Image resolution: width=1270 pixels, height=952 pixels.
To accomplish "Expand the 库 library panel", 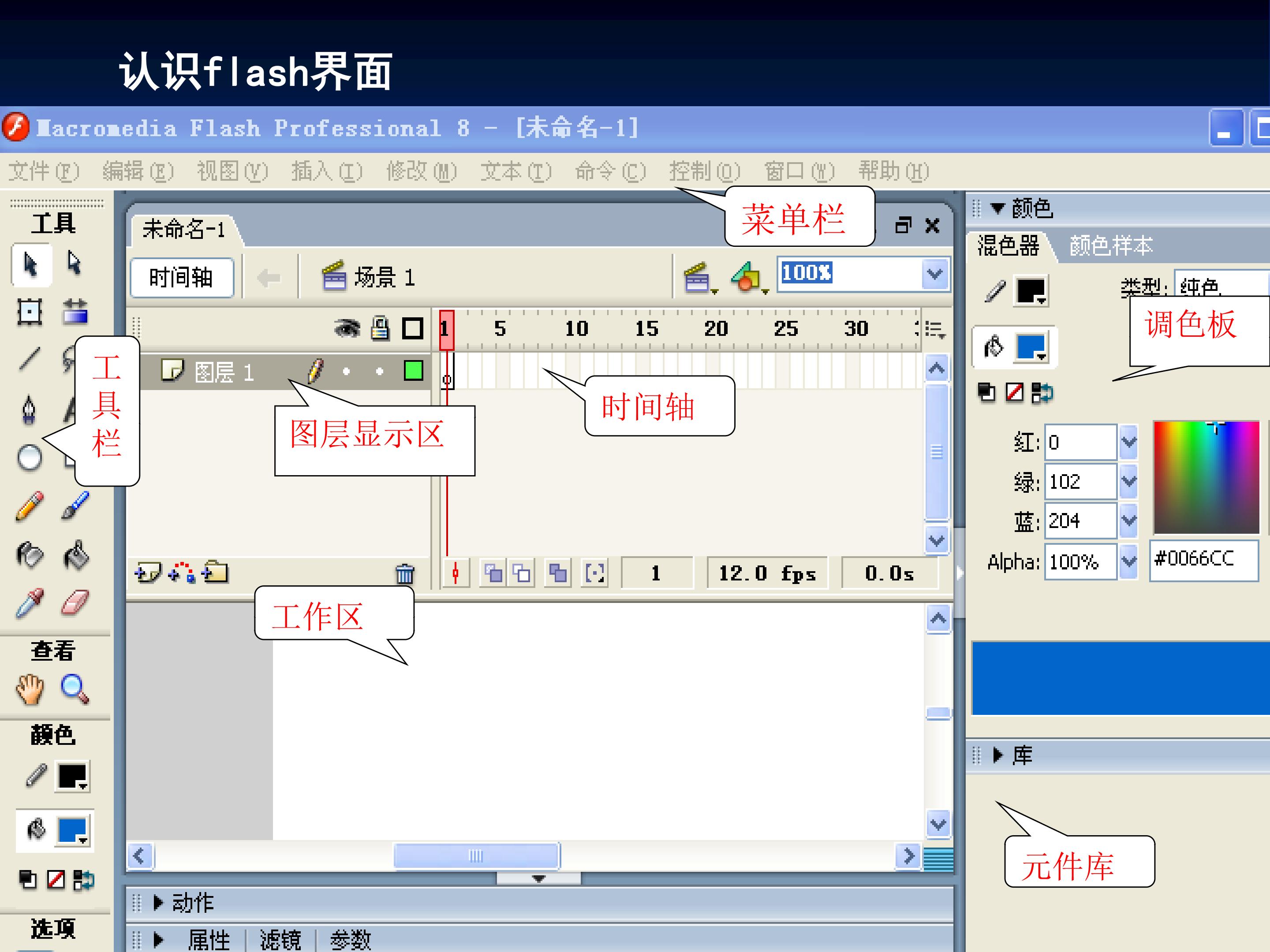I will 998,755.
